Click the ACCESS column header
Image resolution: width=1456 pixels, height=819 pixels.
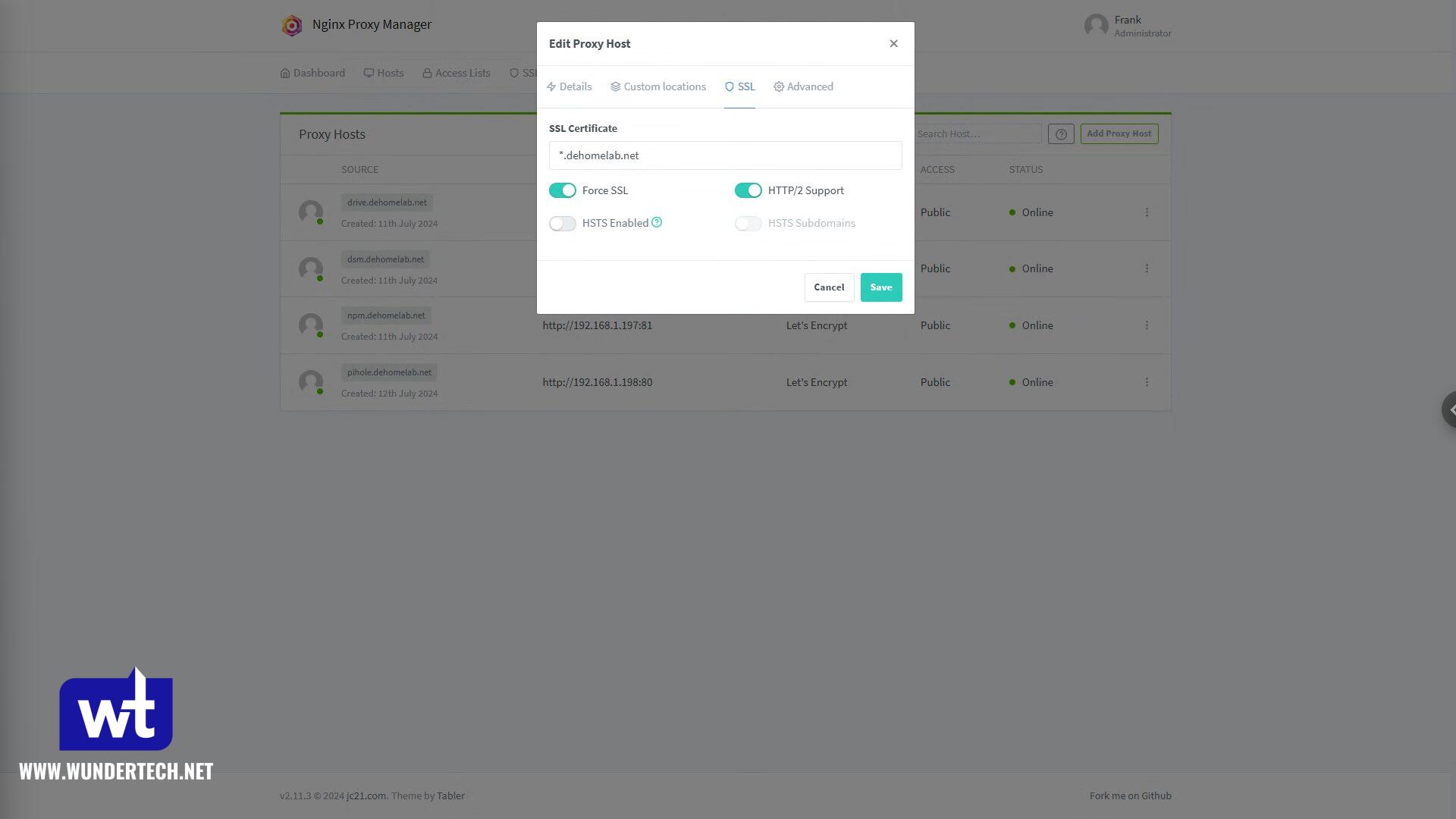(x=937, y=169)
